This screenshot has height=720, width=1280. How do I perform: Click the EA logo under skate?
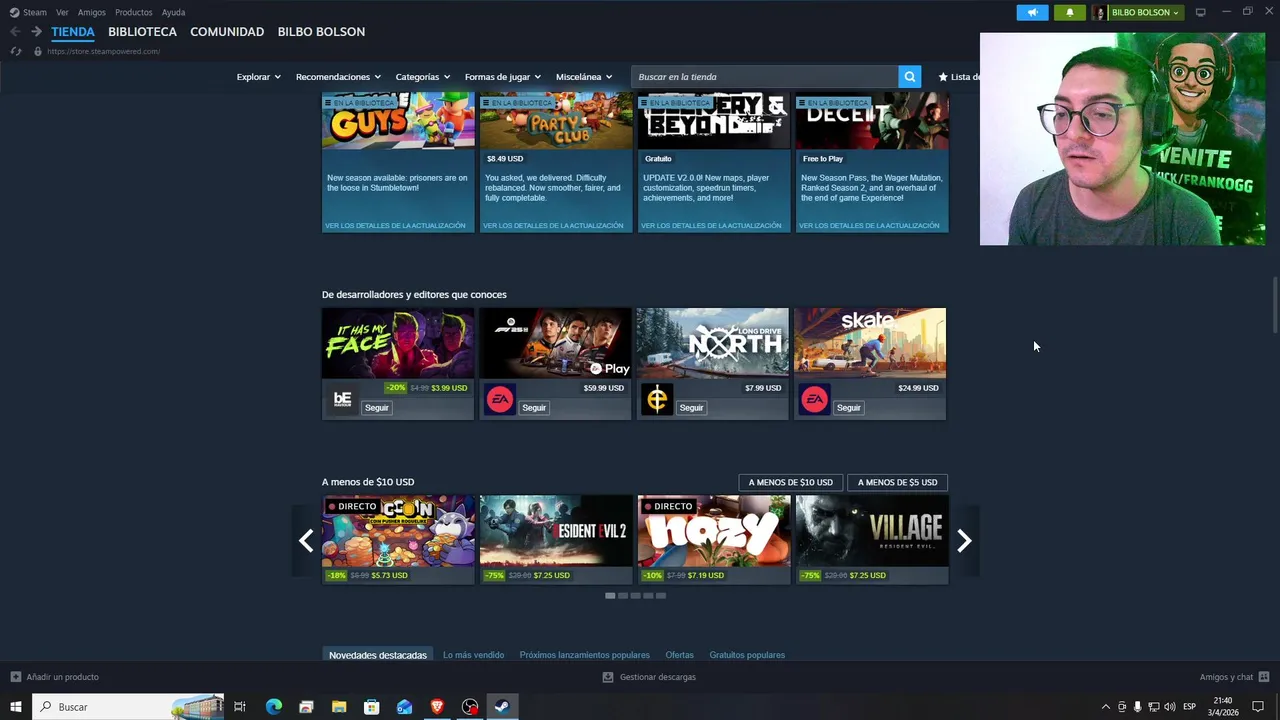click(815, 400)
